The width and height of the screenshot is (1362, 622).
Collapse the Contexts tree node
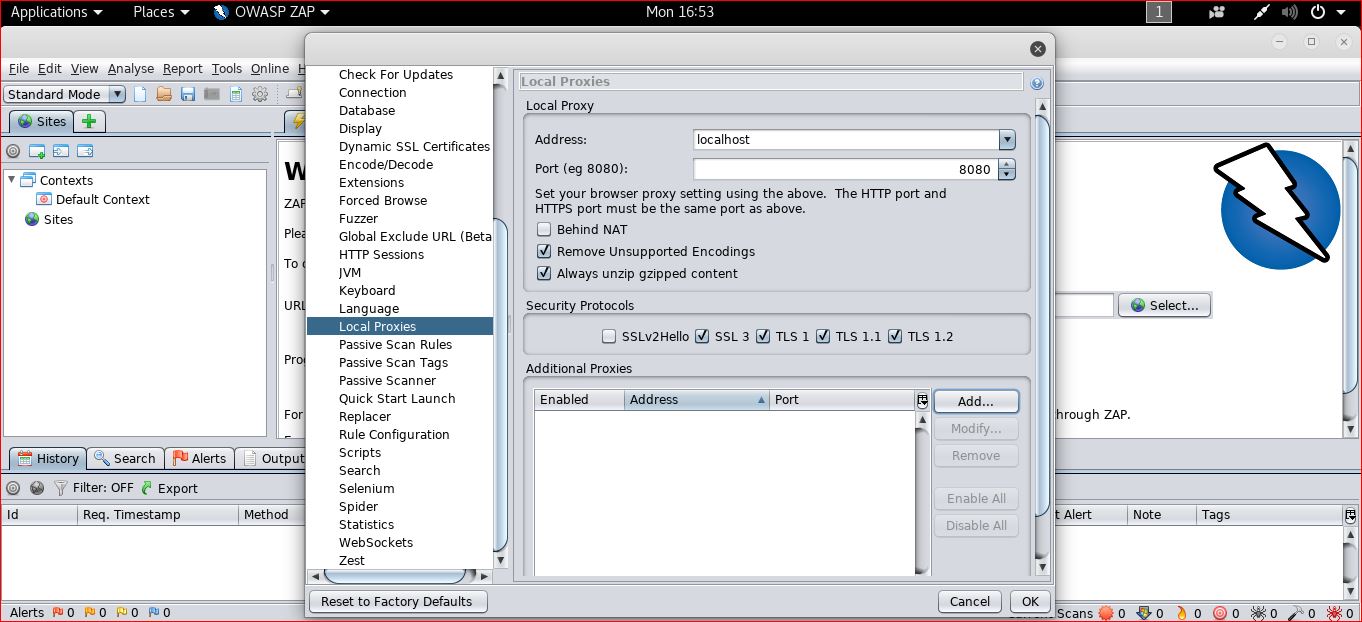(12, 180)
